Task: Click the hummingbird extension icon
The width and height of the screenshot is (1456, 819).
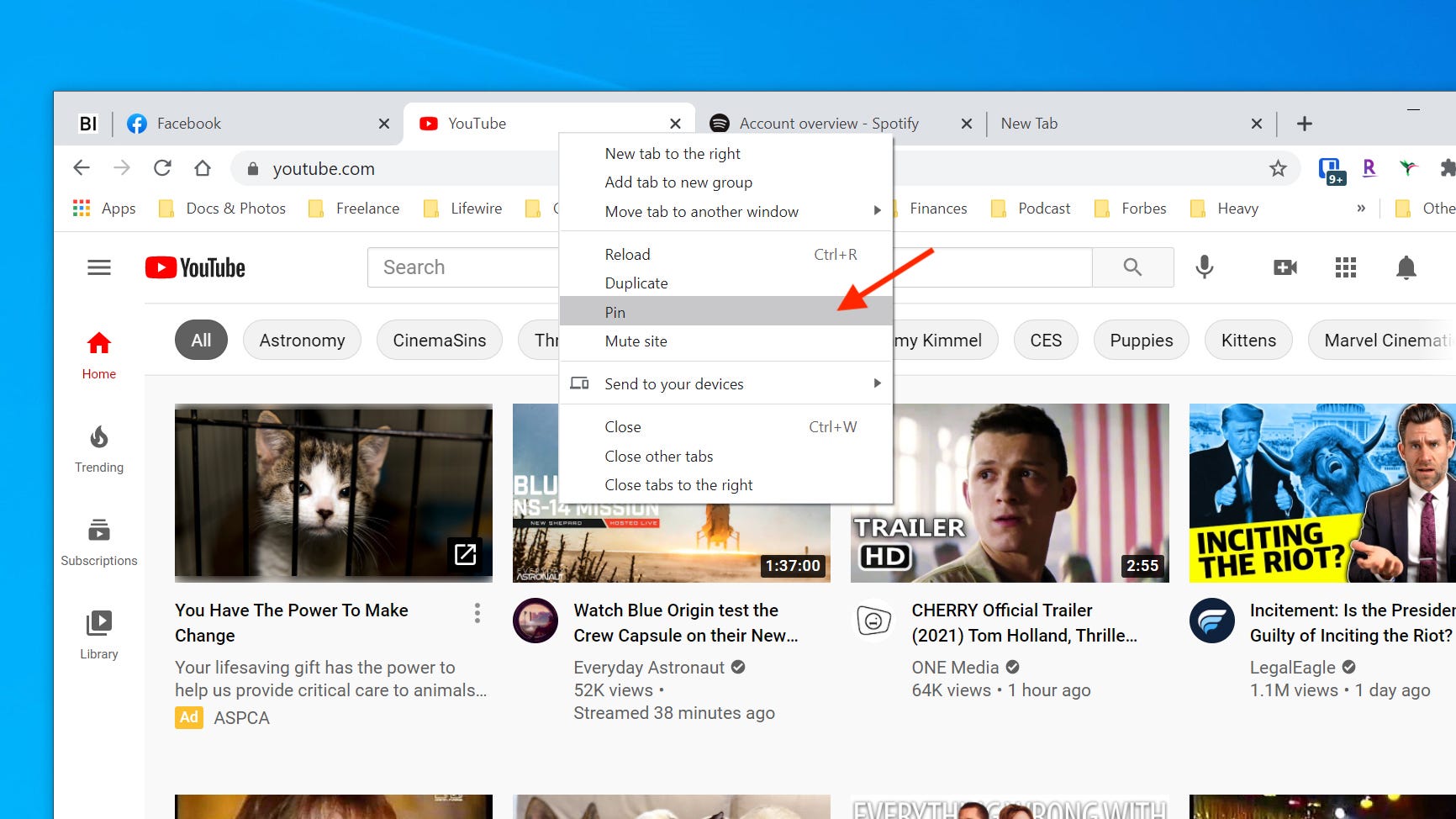Action: [x=1408, y=168]
